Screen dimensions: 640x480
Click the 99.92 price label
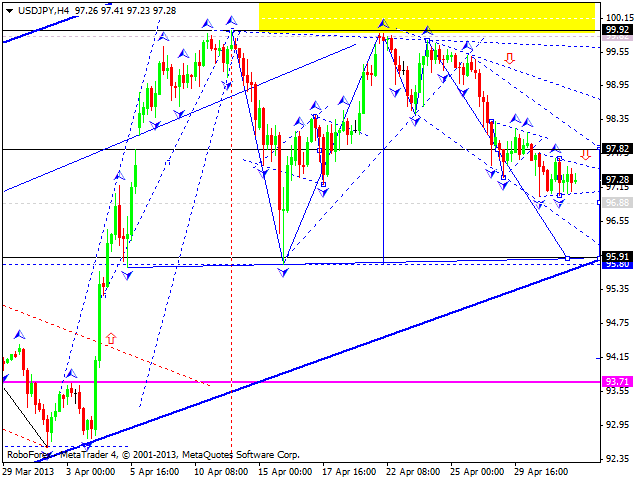(x=618, y=30)
